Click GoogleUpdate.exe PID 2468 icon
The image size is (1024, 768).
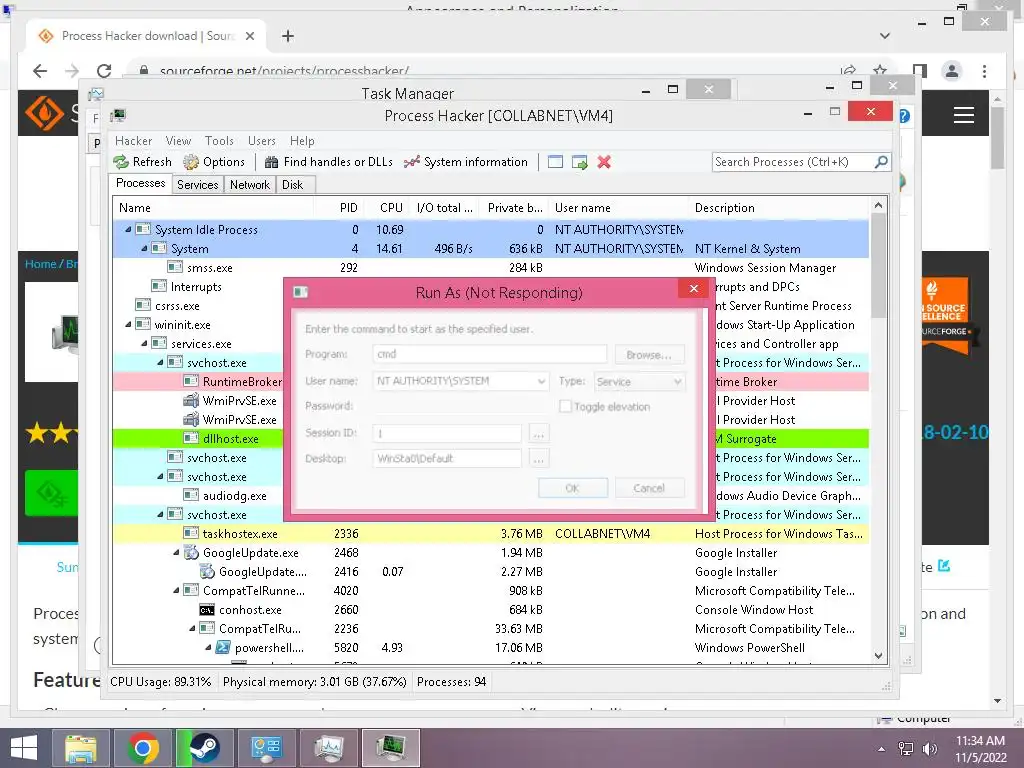tap(191, 553)
